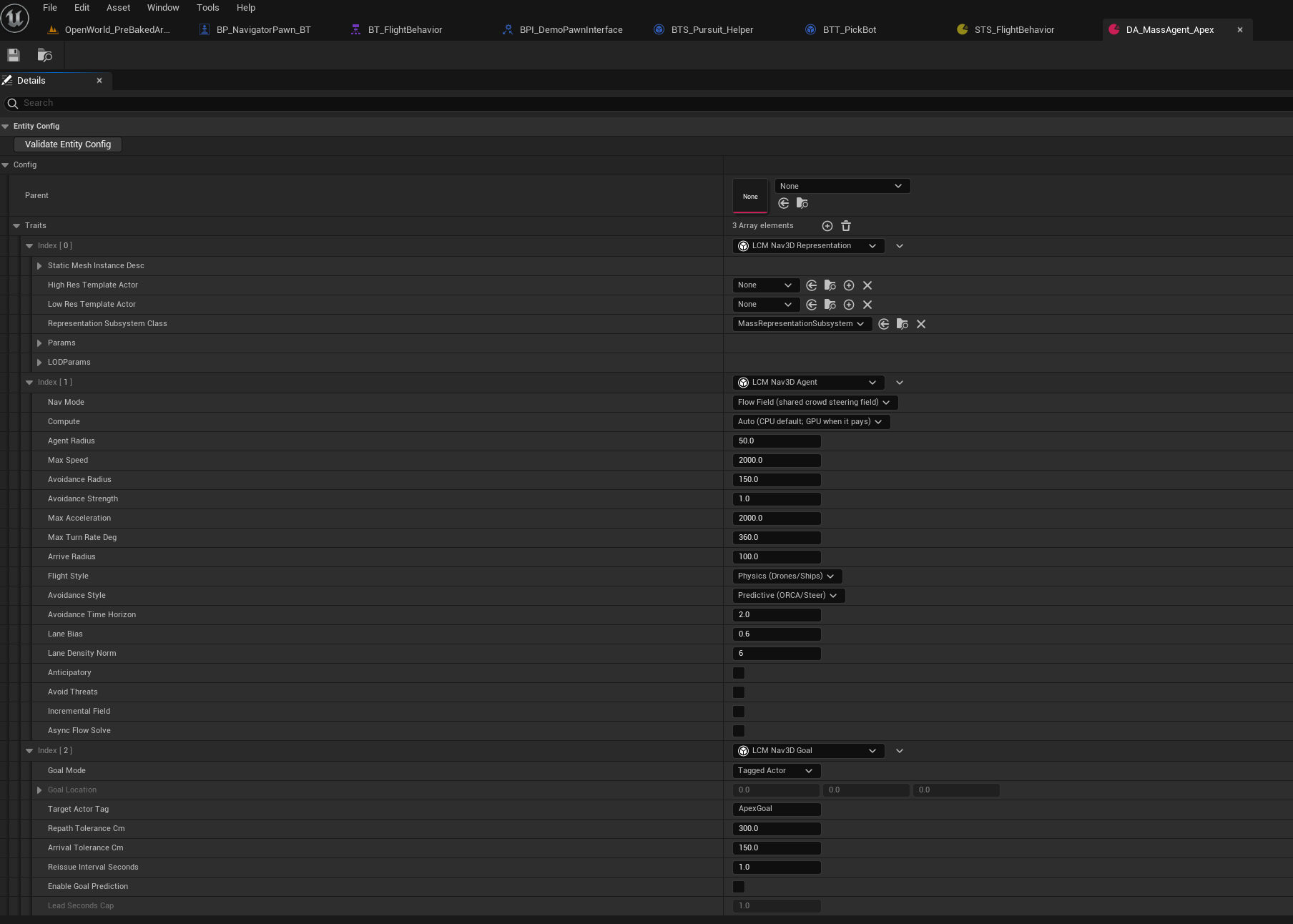Remove all Traits array elements
This screenshot has height=924, width=1293.
point(846,226)
